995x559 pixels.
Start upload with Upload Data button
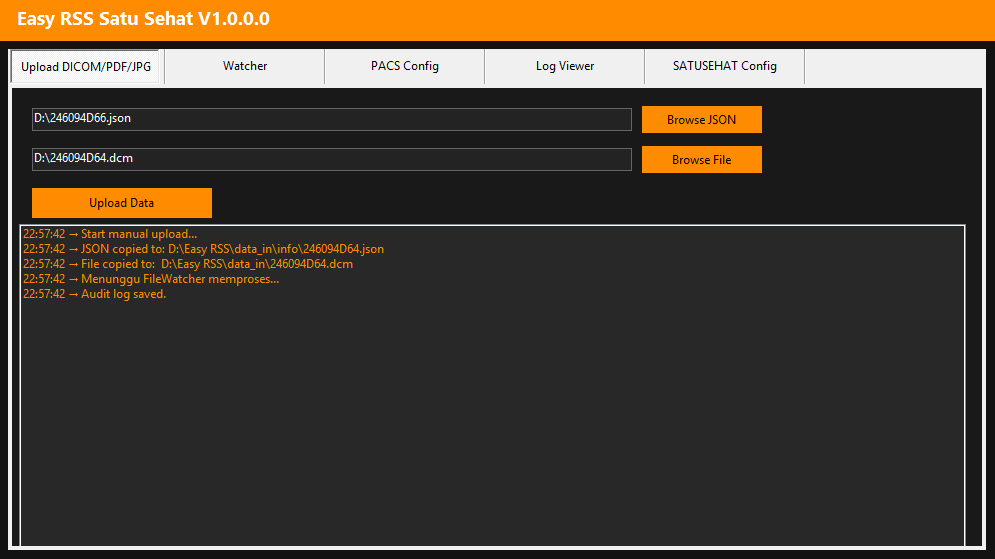click(122, 203)
